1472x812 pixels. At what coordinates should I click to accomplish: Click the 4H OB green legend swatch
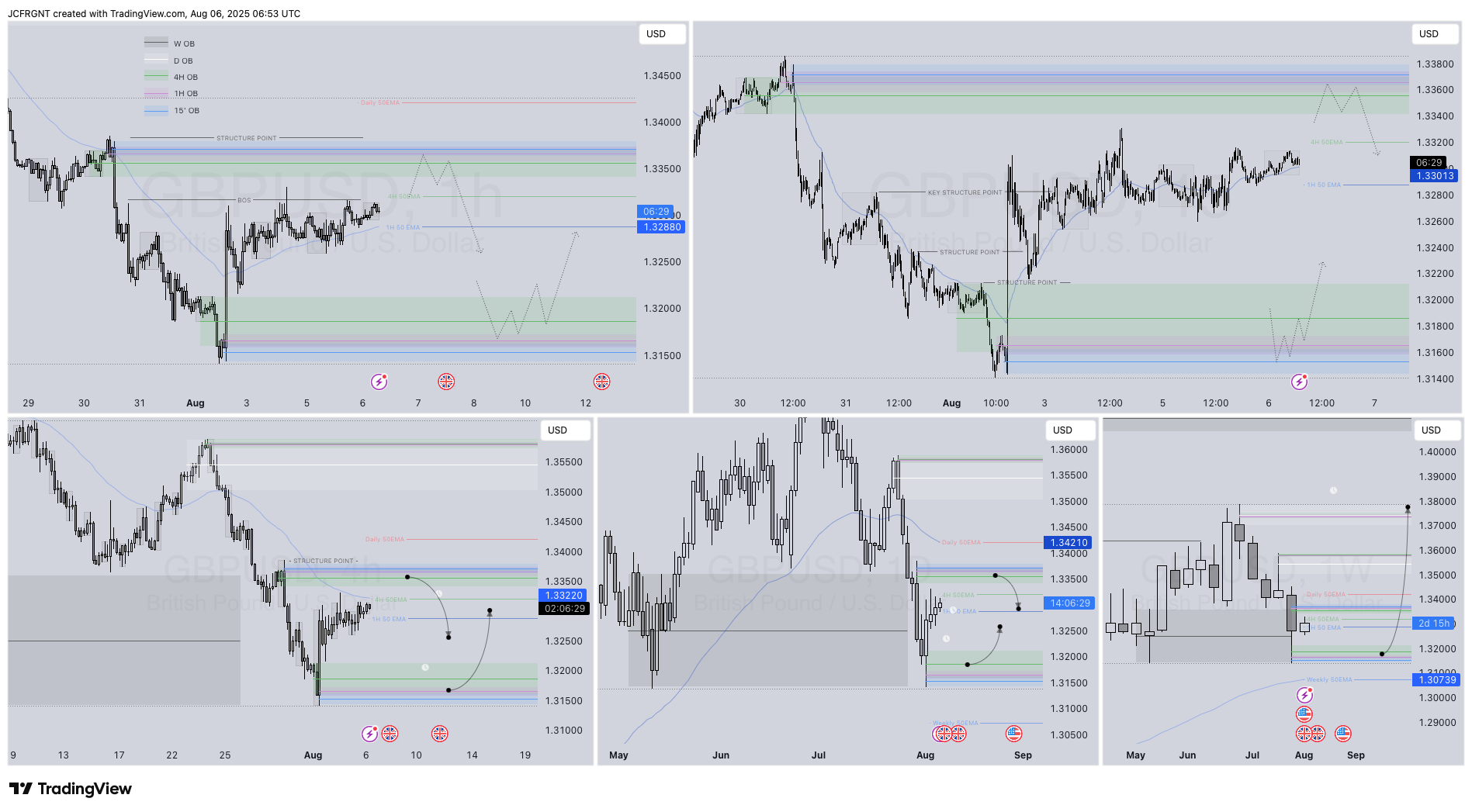click(x=156, y=76)
